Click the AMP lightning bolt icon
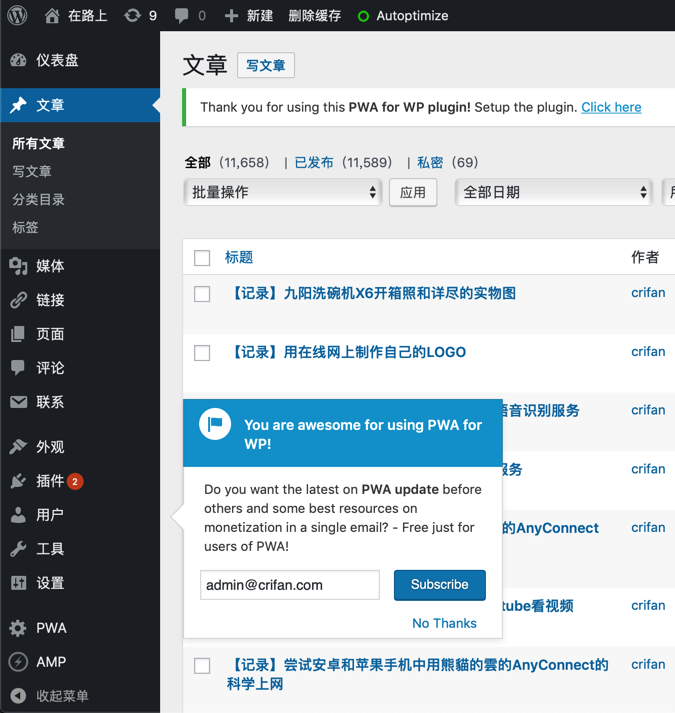The image size is (675, 713). point(18,662)
